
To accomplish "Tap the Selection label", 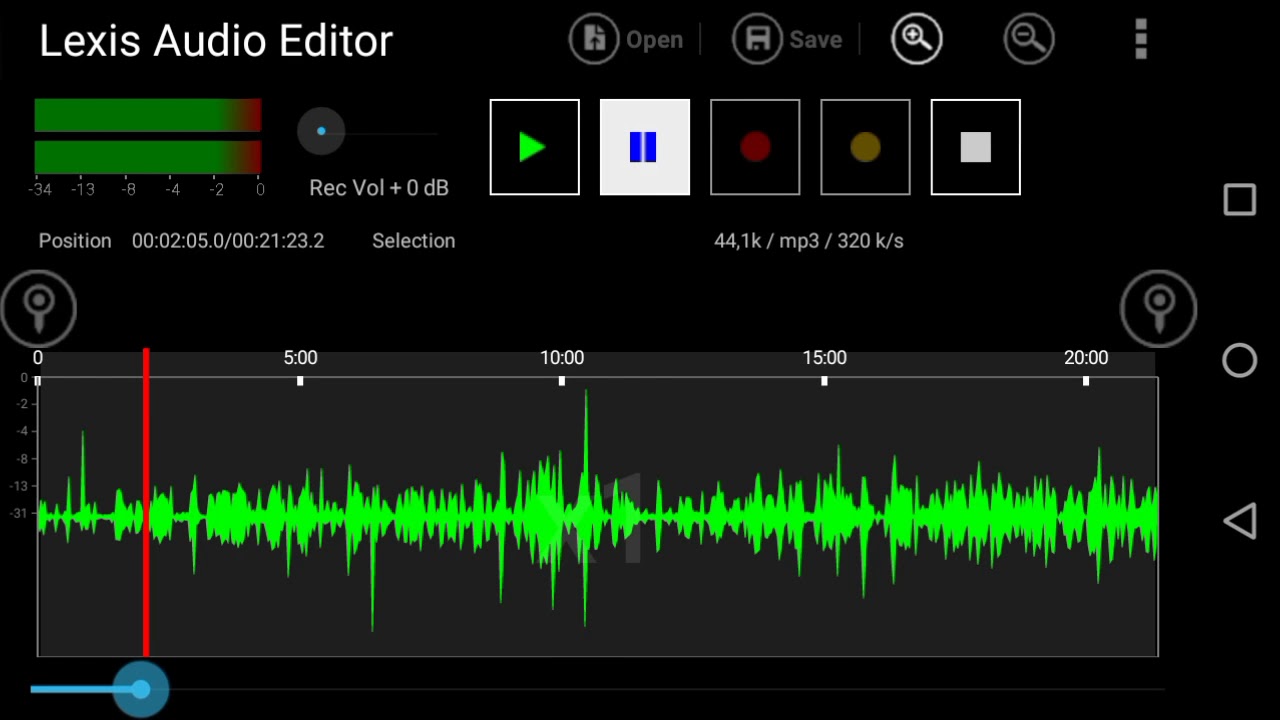I will point(414,241).
